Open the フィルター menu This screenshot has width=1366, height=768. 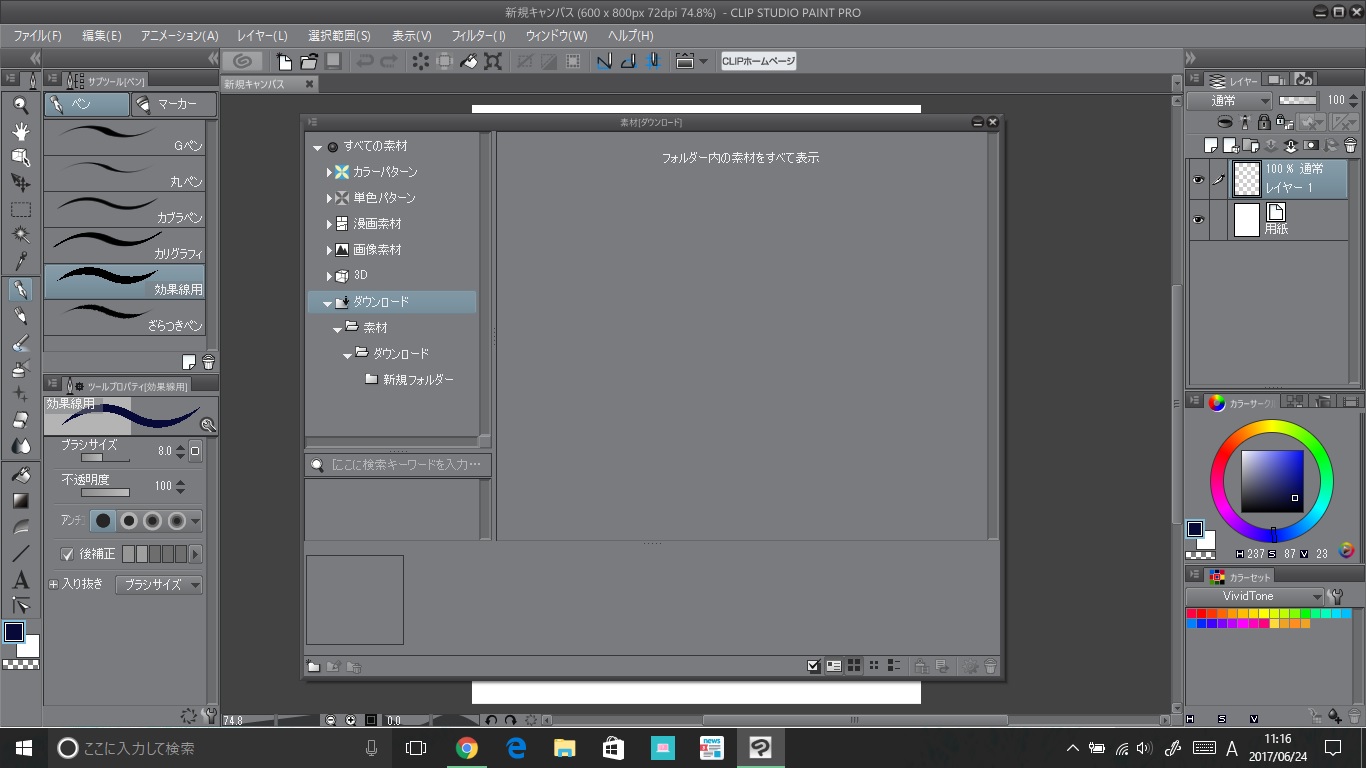478,35
